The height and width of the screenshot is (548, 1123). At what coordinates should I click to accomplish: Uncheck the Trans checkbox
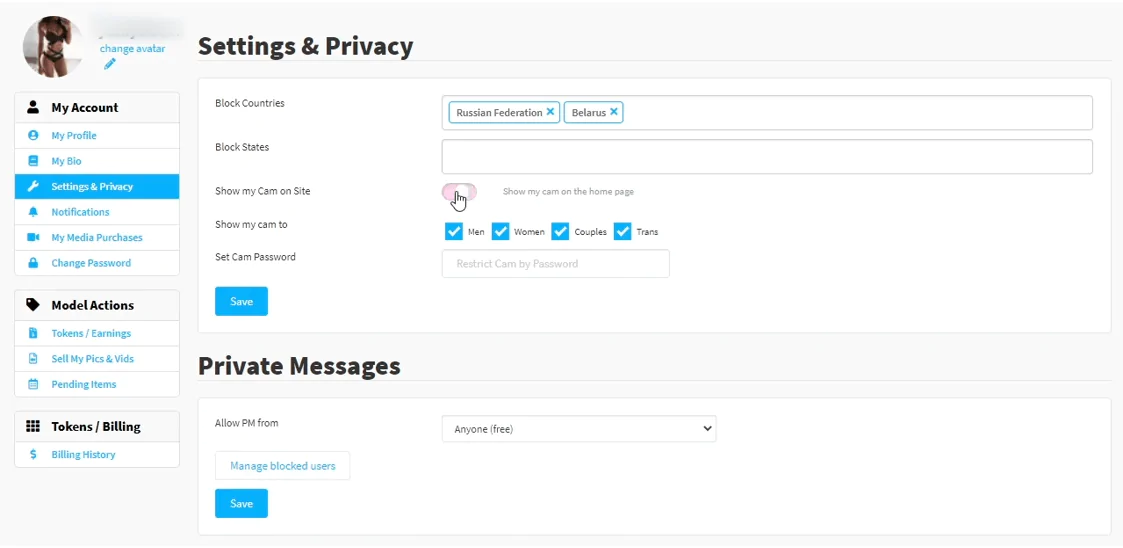click(x=622, y=231)
